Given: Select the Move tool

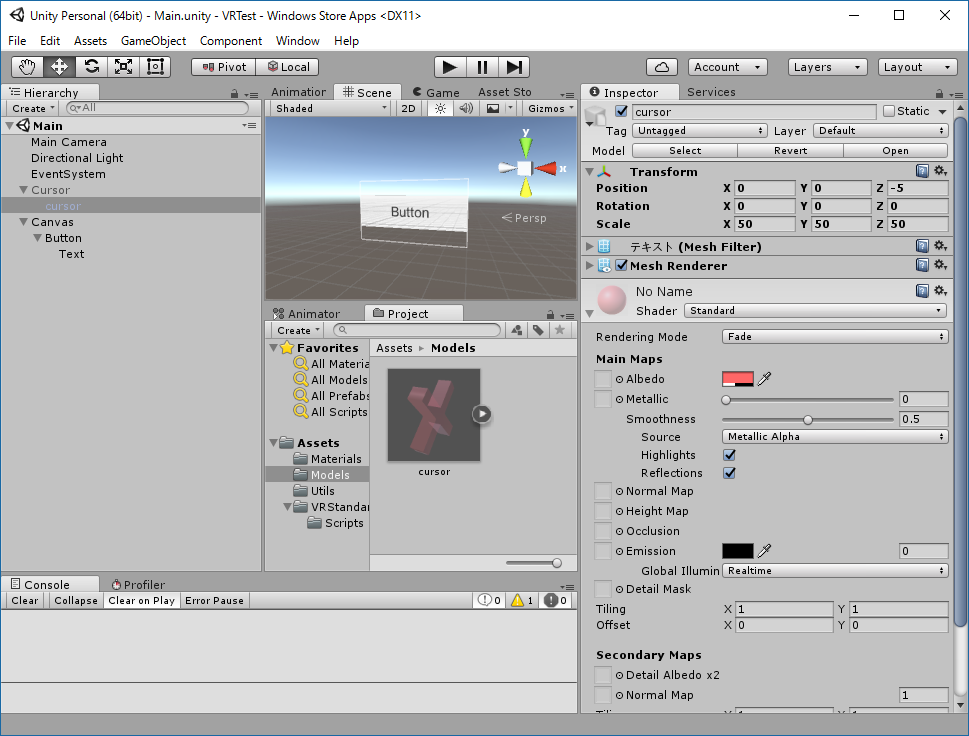Looking at the screenshot, I should pos(59,67).
